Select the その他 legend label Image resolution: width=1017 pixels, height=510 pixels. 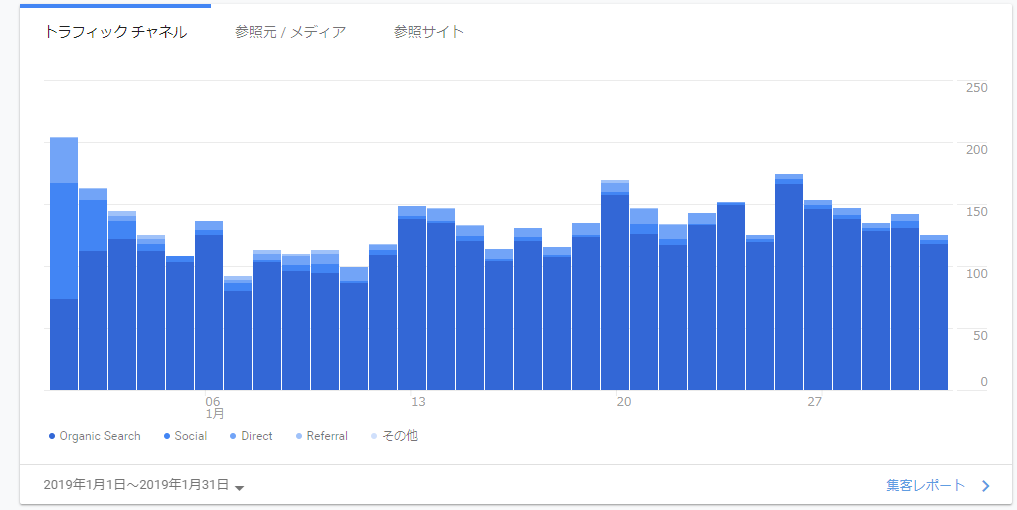400,436
